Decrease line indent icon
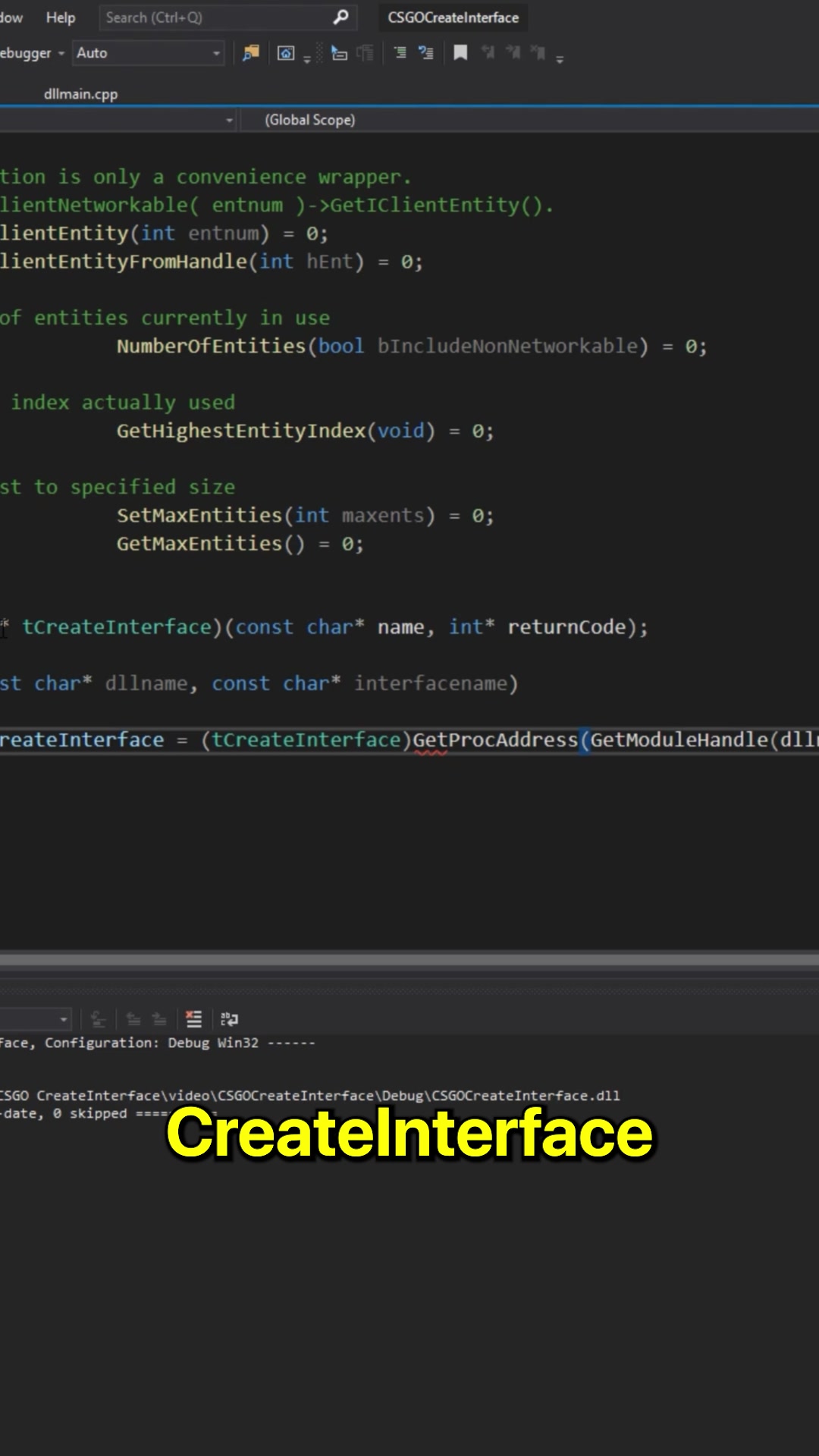The height and width of the screenshot is (1456, 819). tap(400, 53)
